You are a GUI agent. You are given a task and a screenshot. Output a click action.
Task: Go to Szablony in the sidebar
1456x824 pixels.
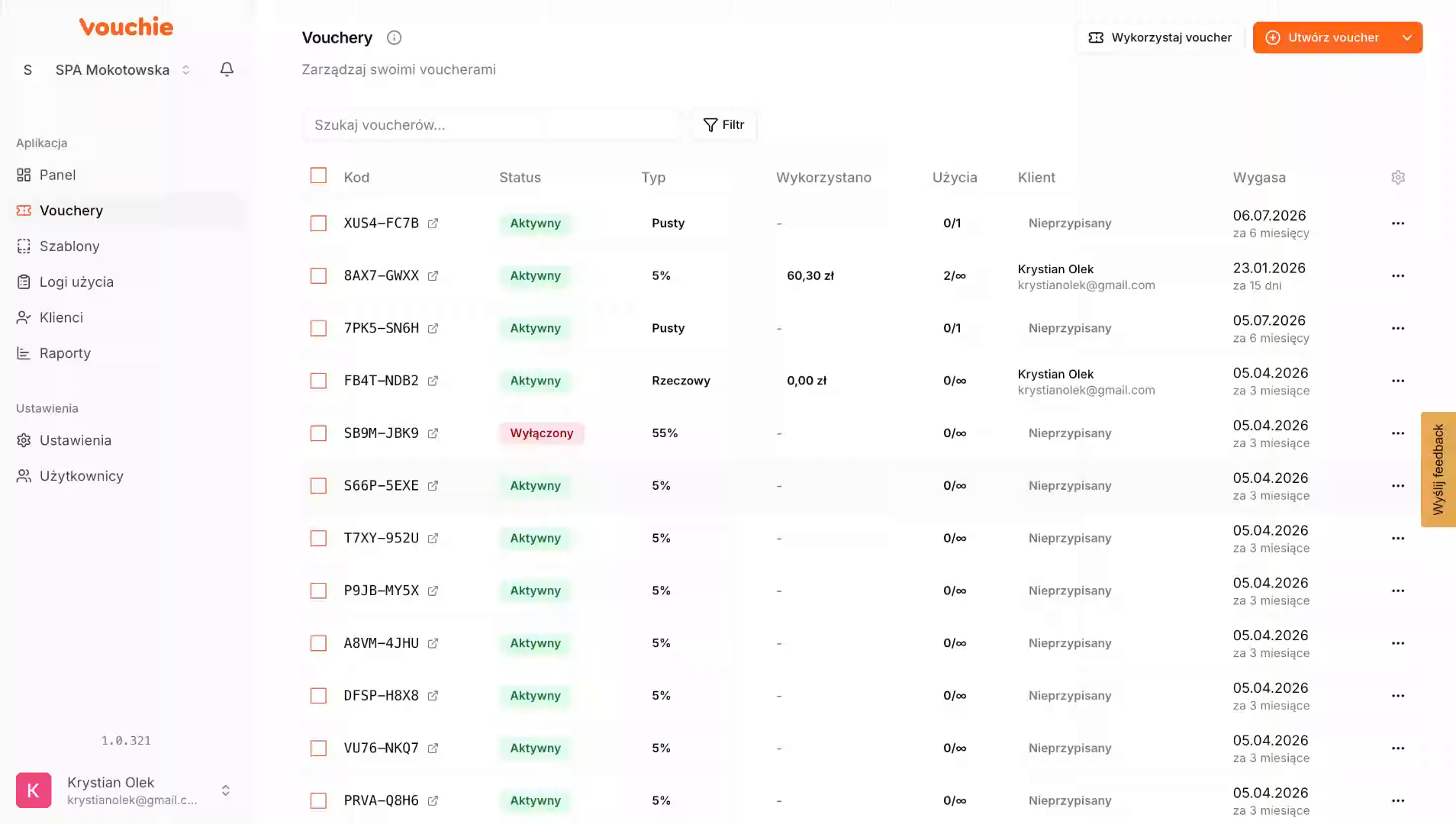(x=69, y=246)
